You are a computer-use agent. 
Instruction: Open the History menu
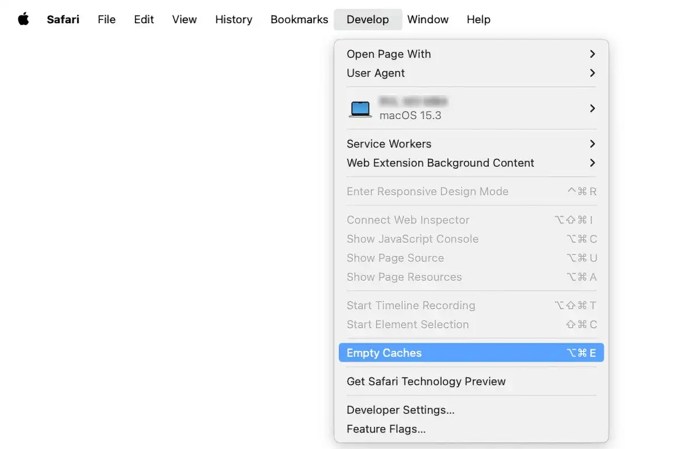pos(233,19)
